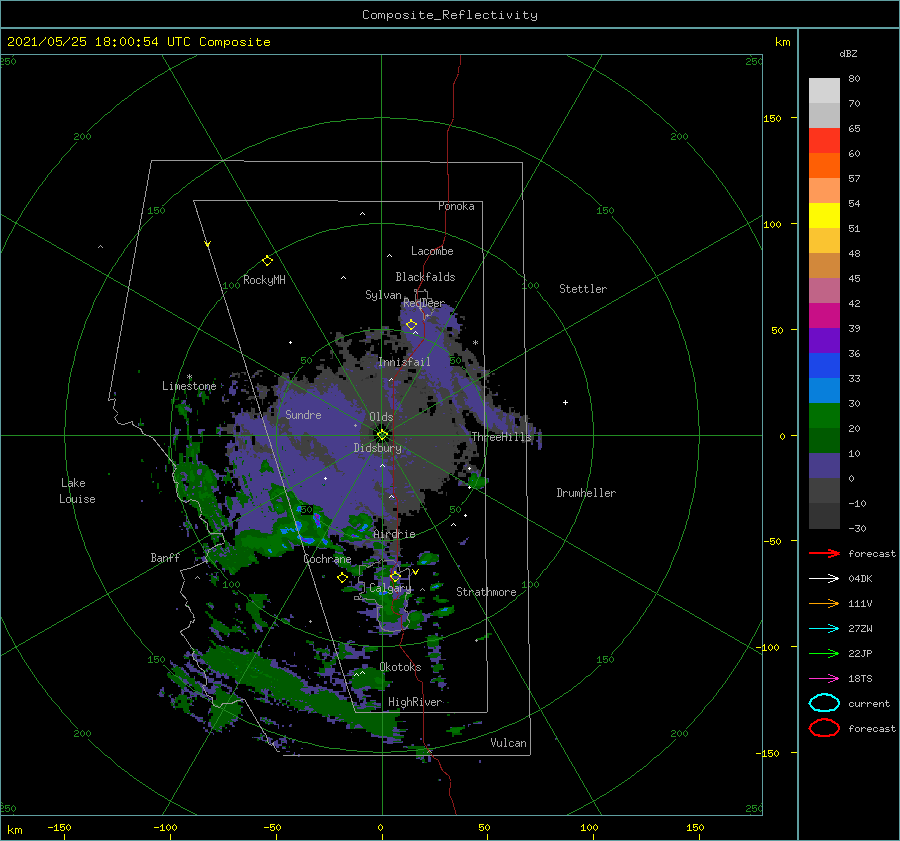Screen dimensions: 900x841
Task: Click the magenta 18TS arrow legend icon
Action: (x=824, y=679)
